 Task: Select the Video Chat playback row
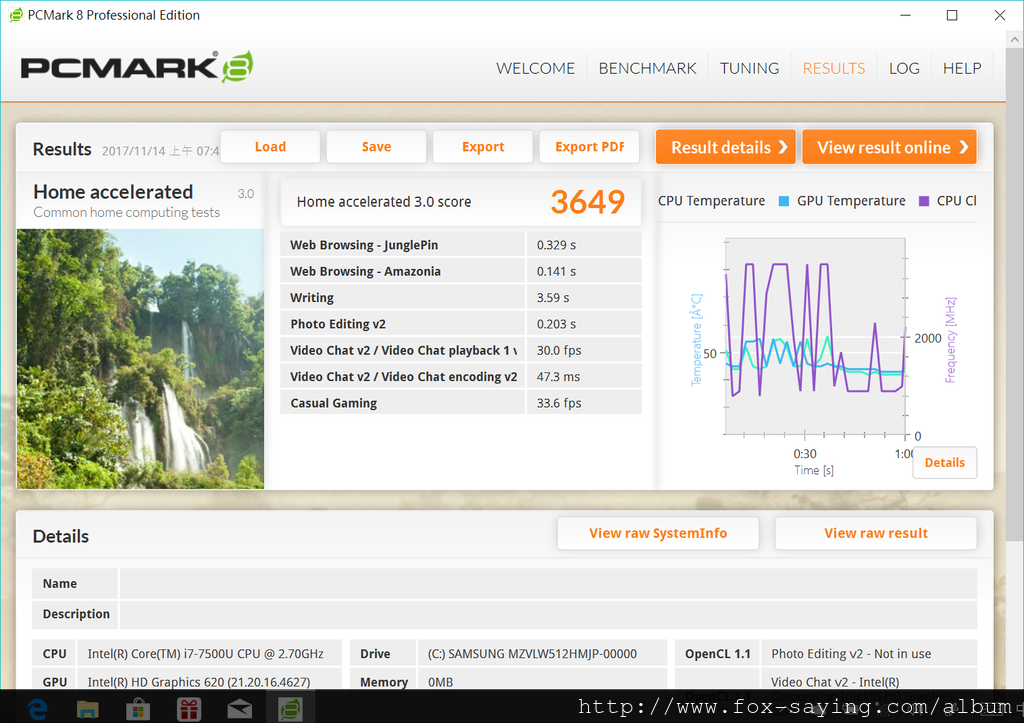click(x=460, y=350)
